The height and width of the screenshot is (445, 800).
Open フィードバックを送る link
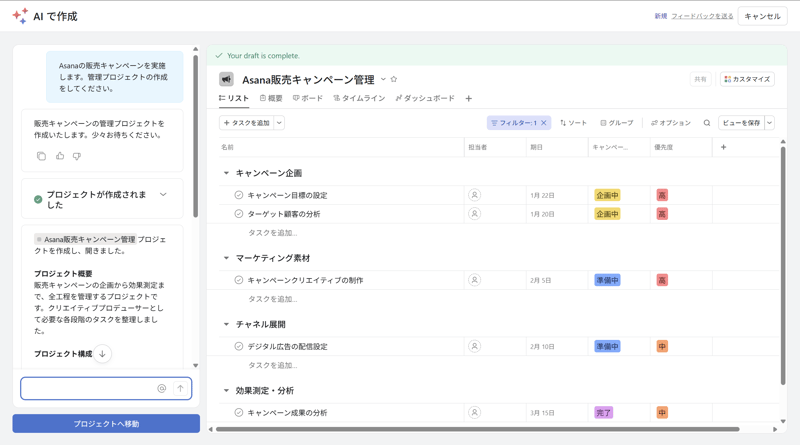click(x=702, y=16)
